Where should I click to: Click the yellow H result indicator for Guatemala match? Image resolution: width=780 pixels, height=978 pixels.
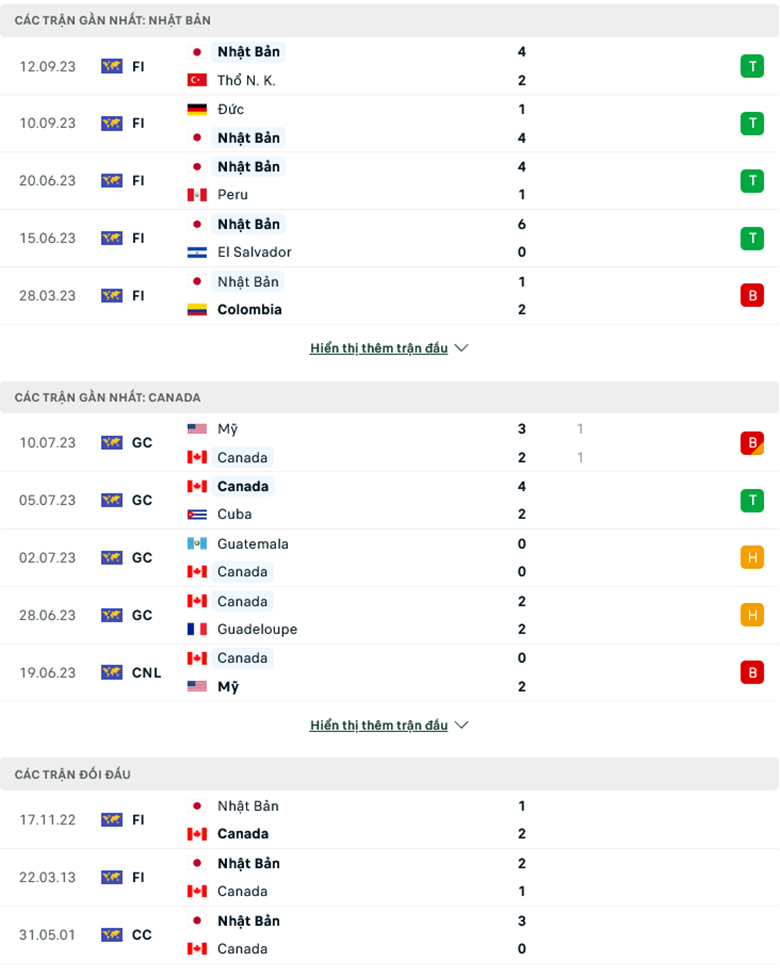click(x=753, y=558)
